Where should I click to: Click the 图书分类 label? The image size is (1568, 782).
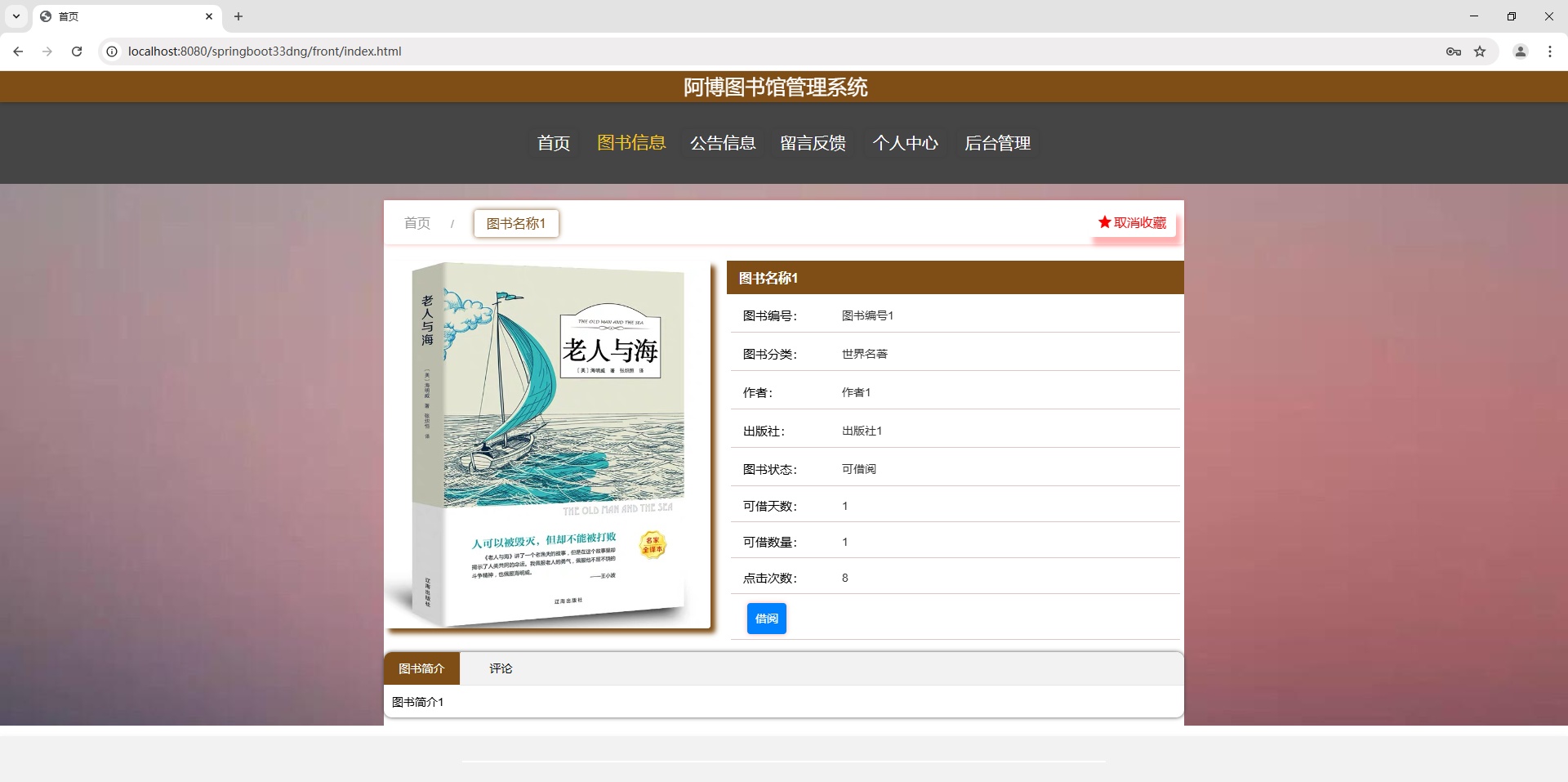click(x=769, y=354)
